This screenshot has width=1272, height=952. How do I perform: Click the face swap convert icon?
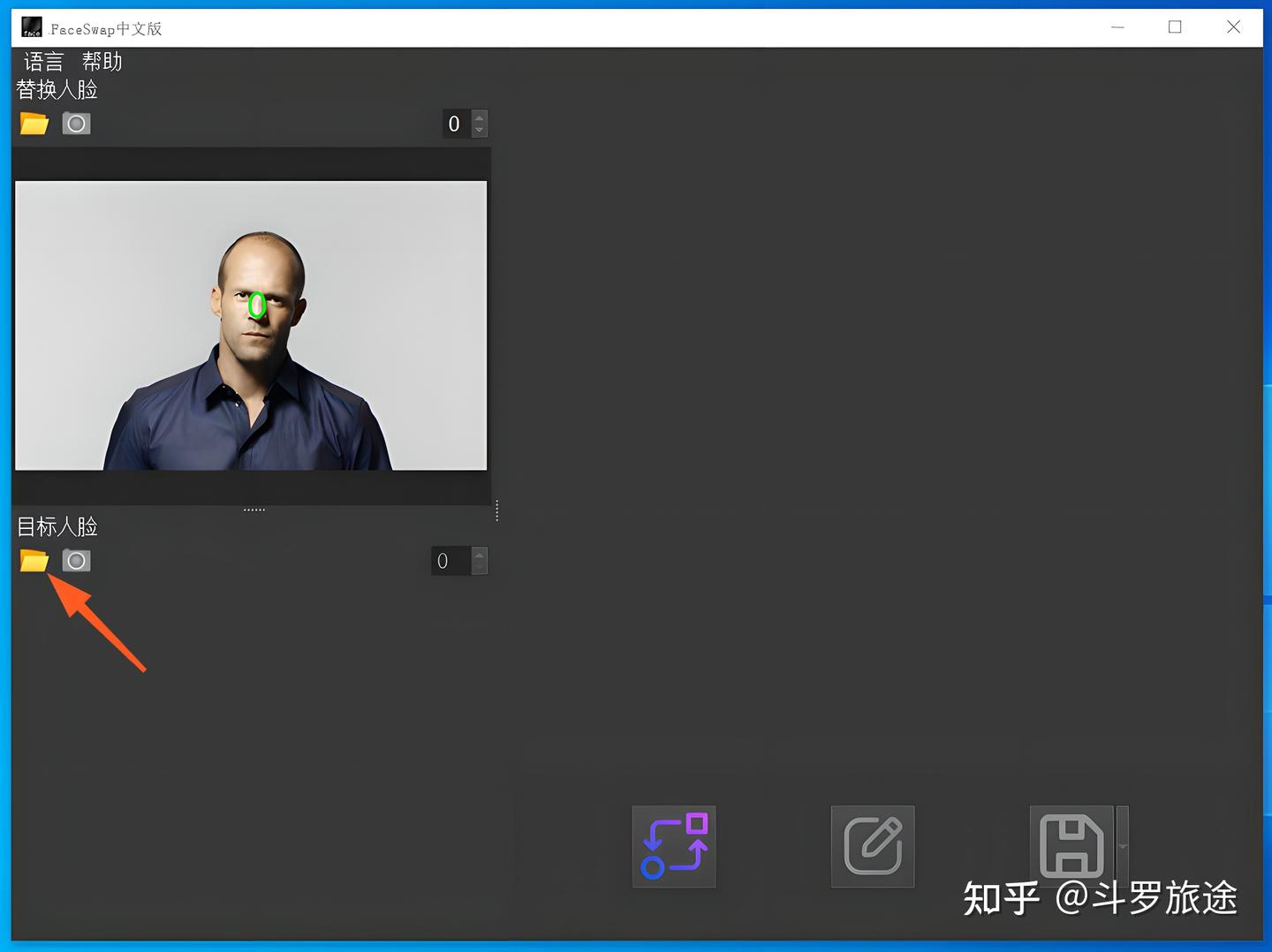click(x=674, y=846)
